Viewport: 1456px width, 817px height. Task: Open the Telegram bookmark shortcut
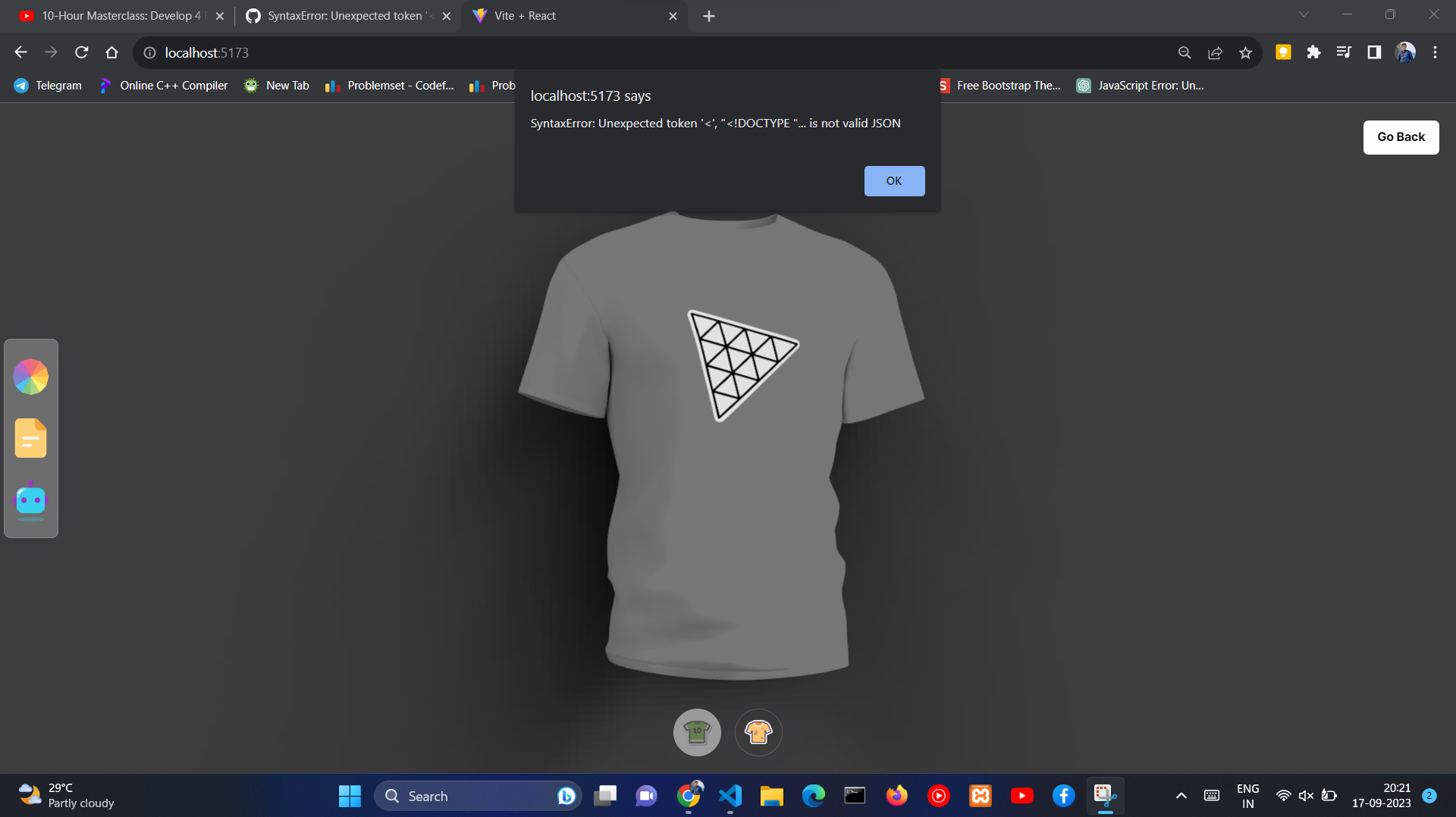click(47, 86)
